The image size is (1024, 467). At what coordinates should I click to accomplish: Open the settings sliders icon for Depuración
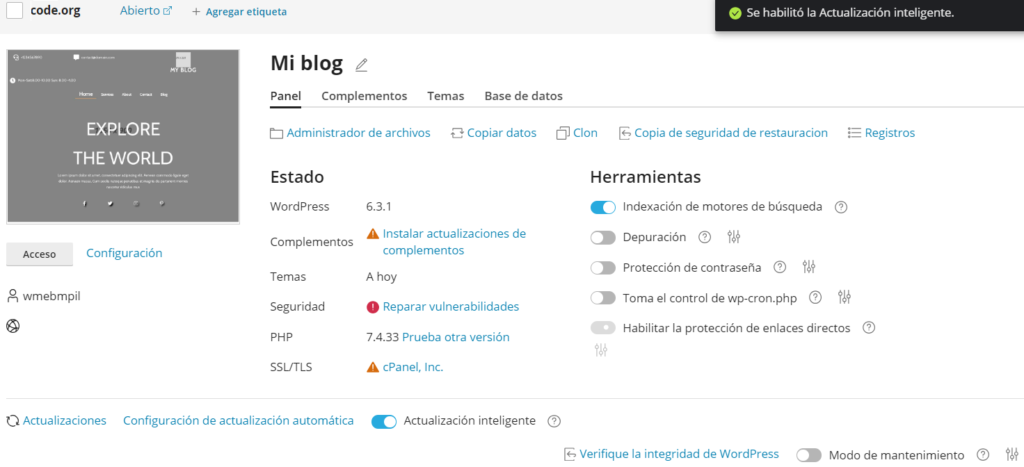point(734,237)
